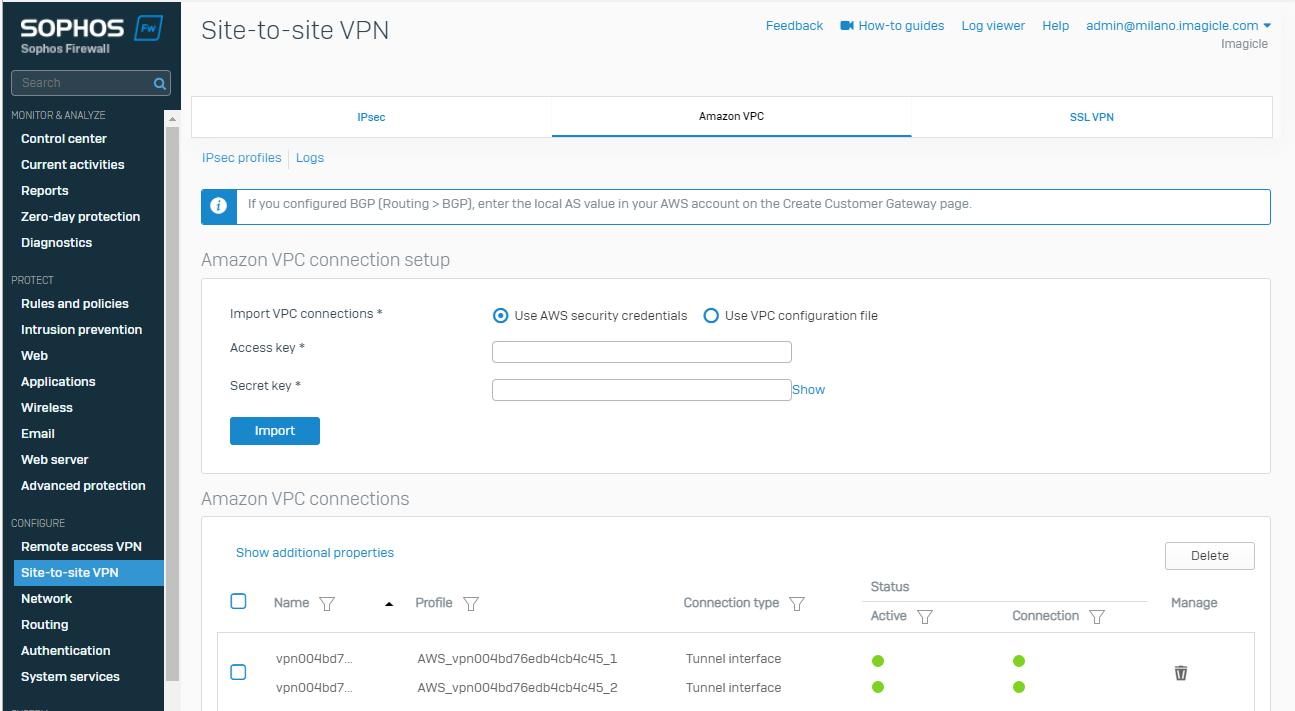Click the search magnifier icon in sidebar
This screenshot has height=711, width=1295.
pos(159,84)
